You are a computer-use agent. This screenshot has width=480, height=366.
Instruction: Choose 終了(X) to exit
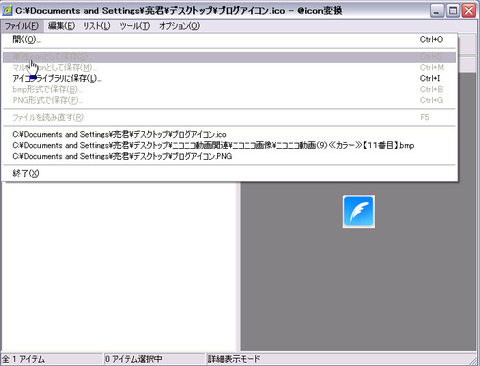(x=229, y=173)
